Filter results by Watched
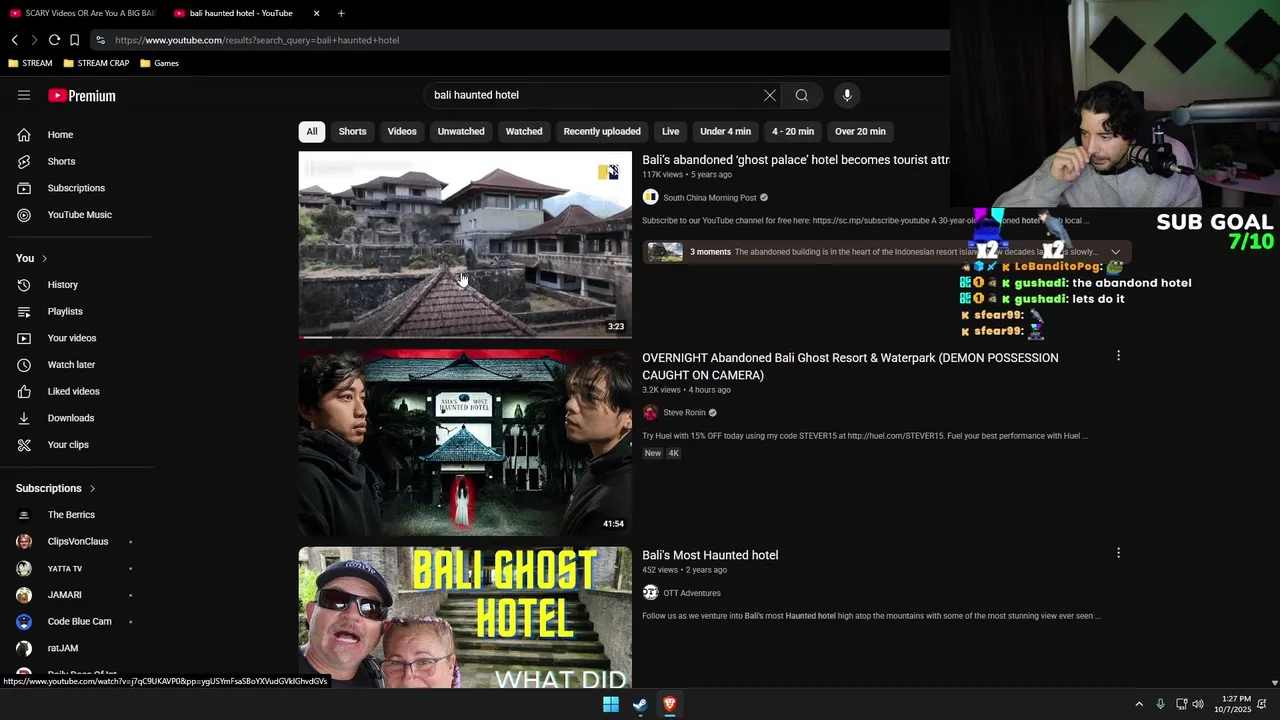 click(x=524, y=131)
